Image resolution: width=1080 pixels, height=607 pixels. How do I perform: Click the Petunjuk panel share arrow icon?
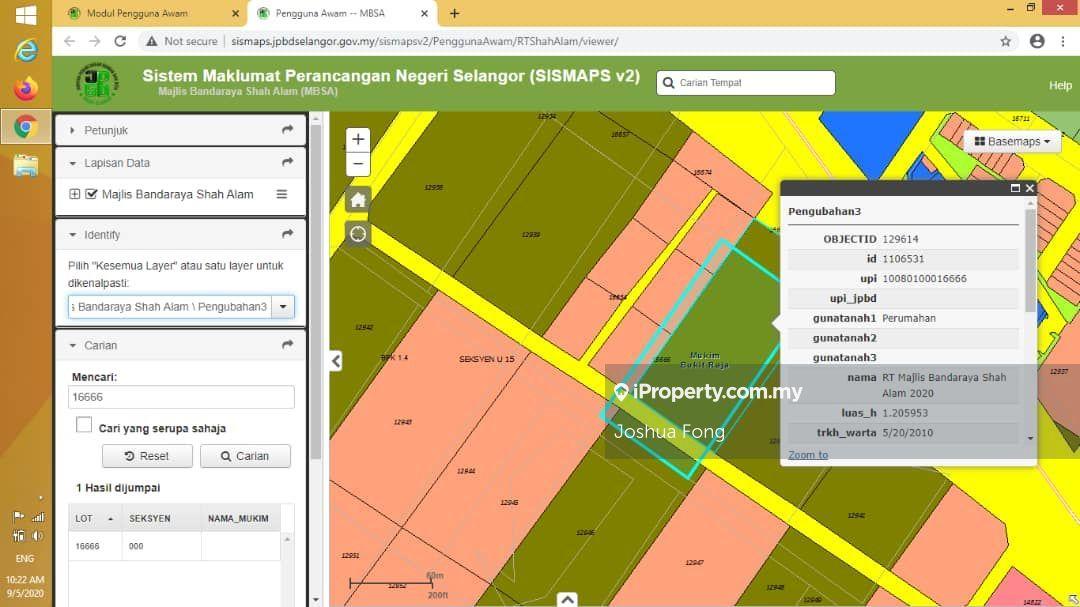[x=288, y=130]
